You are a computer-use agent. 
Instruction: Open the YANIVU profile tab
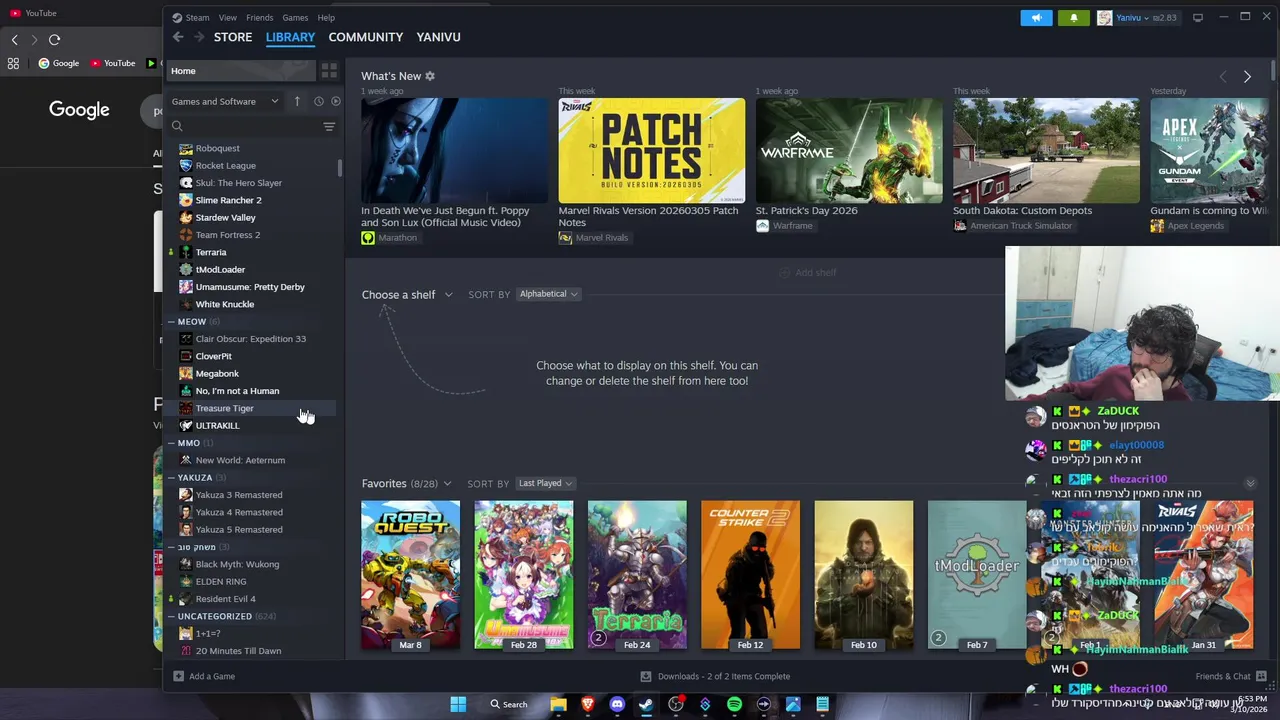click(438, 37)
